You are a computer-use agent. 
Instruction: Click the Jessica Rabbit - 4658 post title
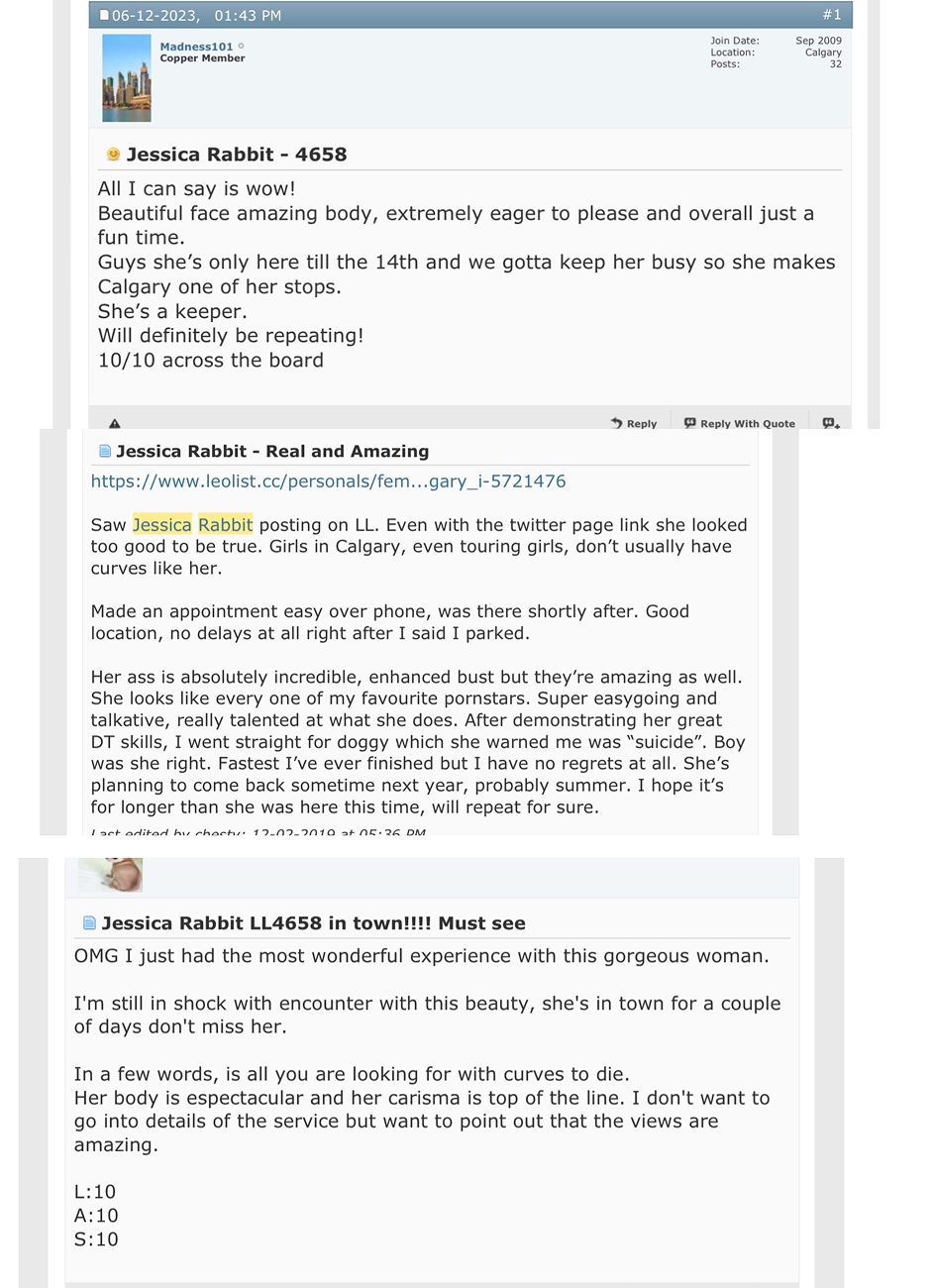click(x=237, y=155)
